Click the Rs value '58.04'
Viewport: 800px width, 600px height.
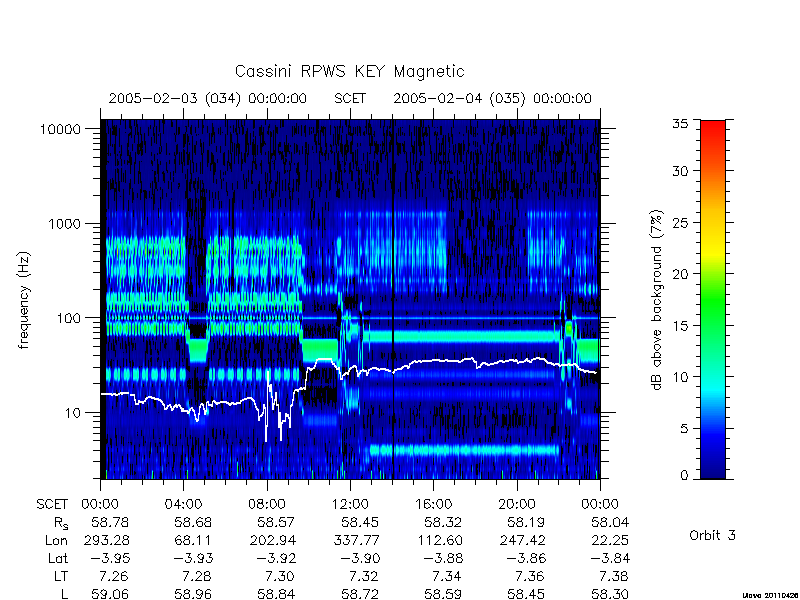point(610,522)
